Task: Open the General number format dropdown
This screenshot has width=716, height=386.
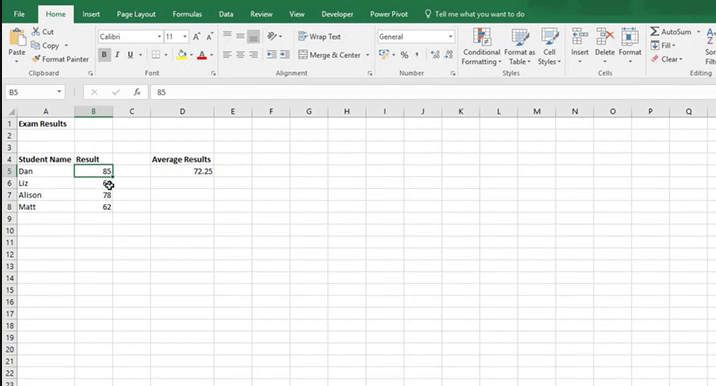Action: (450, 37)
